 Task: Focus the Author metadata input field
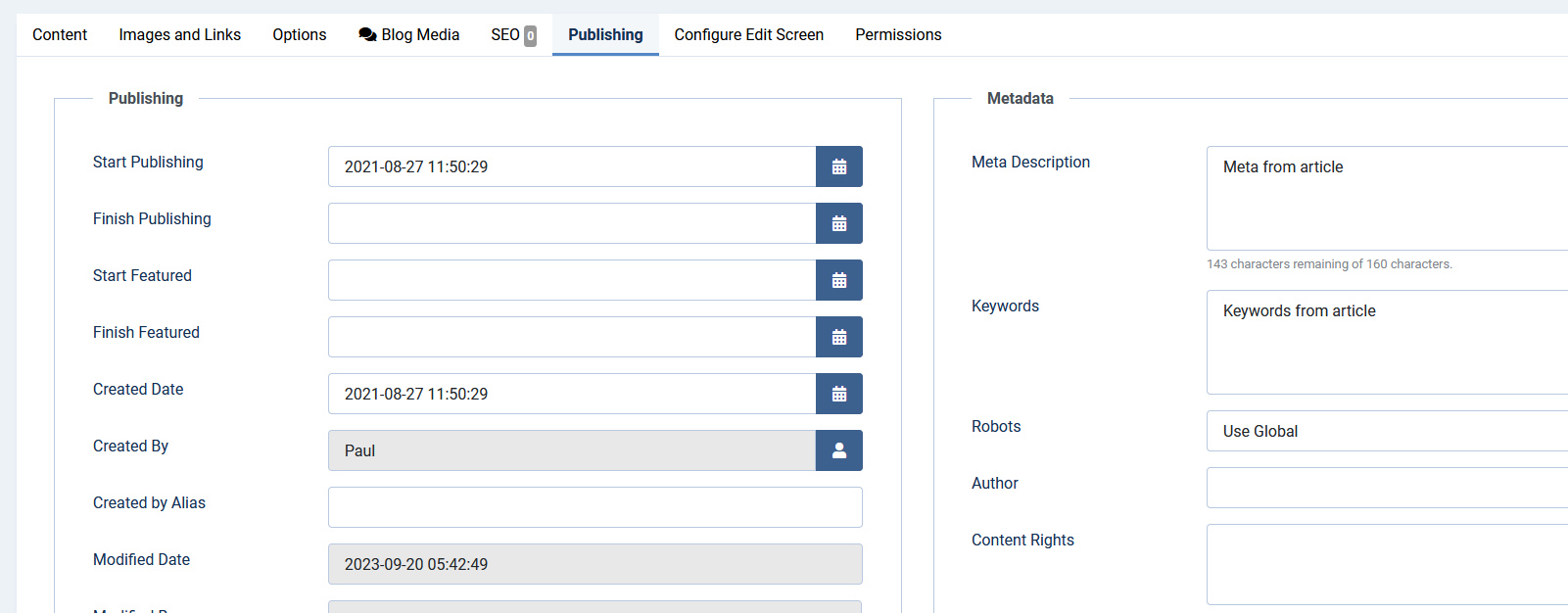1386,488
